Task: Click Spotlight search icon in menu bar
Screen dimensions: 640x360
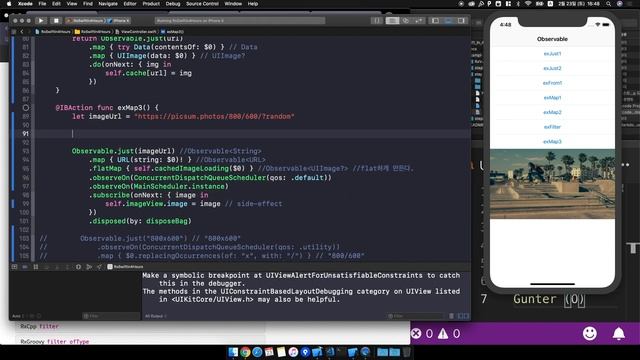Action: (608, 4)
